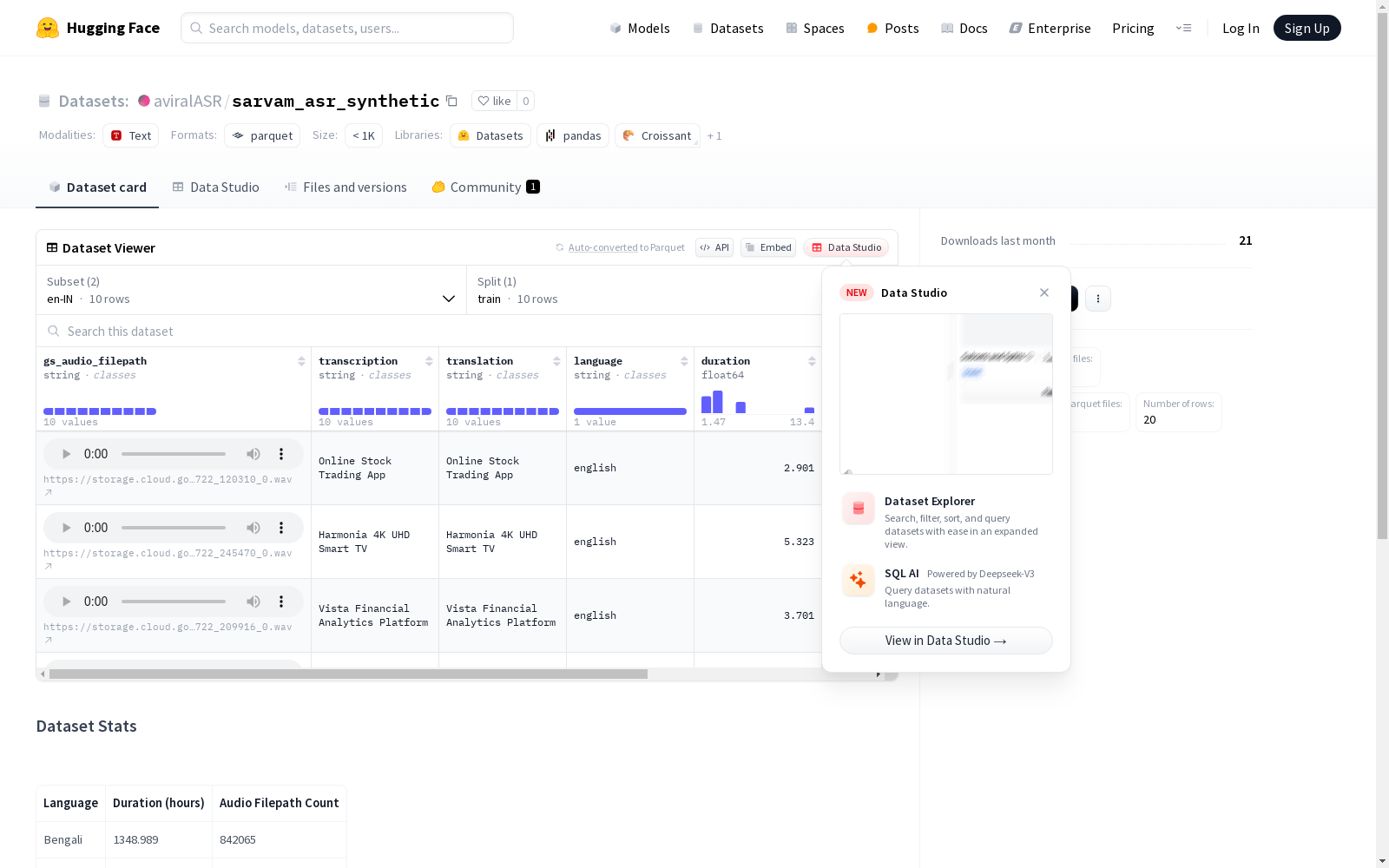Click the Hugging Face logo icon

coord(48,28)
